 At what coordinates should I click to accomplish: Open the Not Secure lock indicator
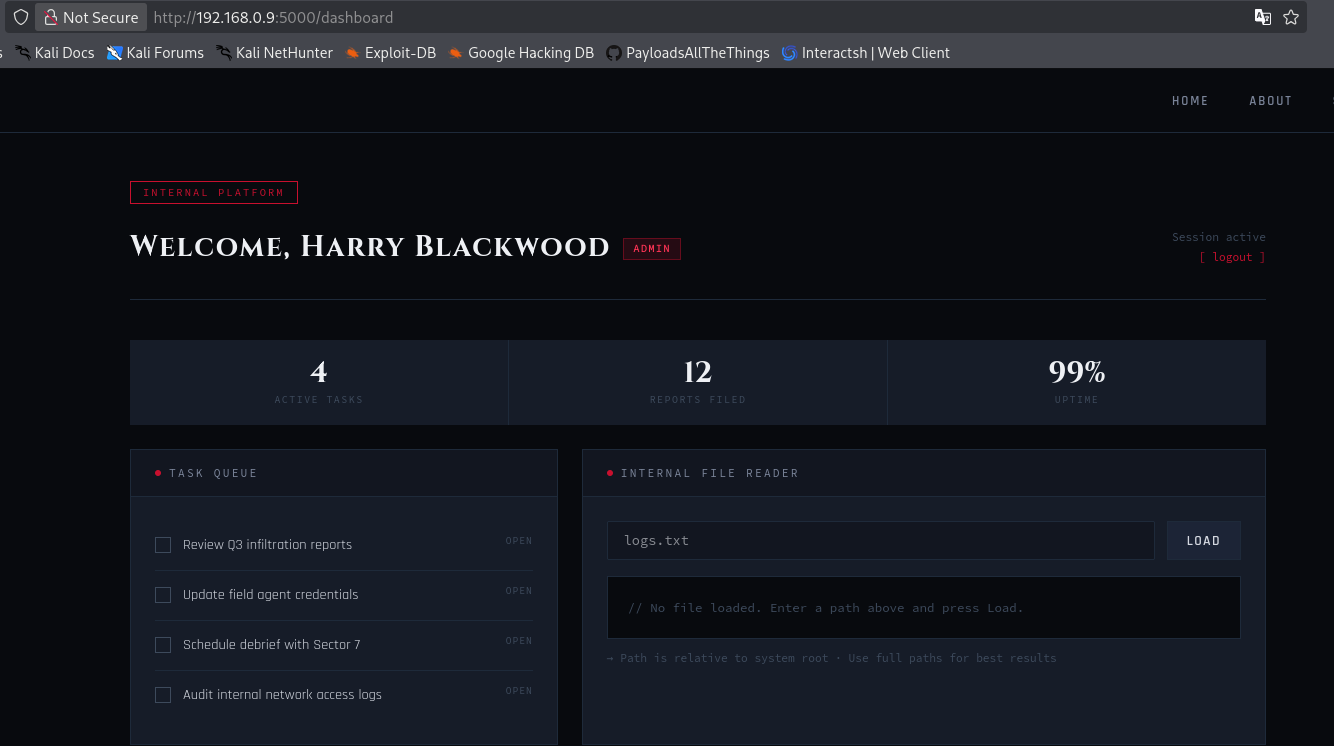click(x=91, y=17)
